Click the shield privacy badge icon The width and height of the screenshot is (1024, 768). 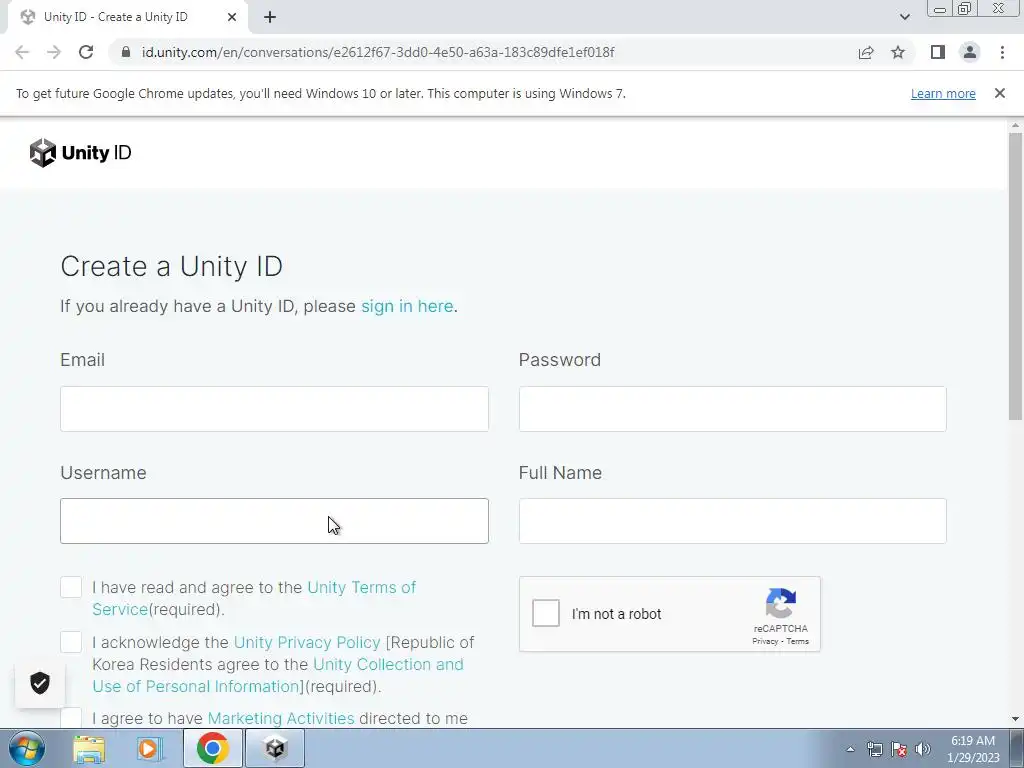[x=40, y=683]
